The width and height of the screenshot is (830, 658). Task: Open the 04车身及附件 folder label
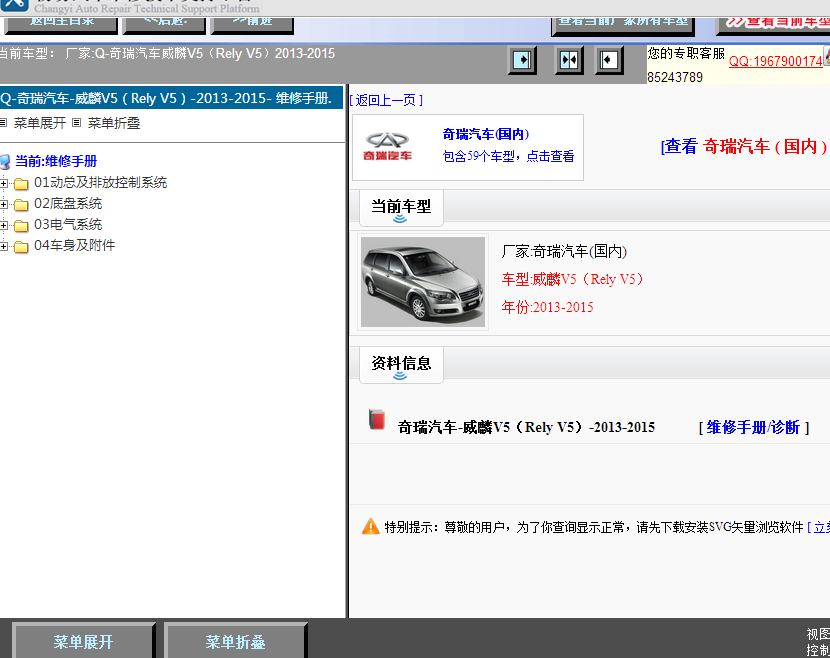point(75,246)
